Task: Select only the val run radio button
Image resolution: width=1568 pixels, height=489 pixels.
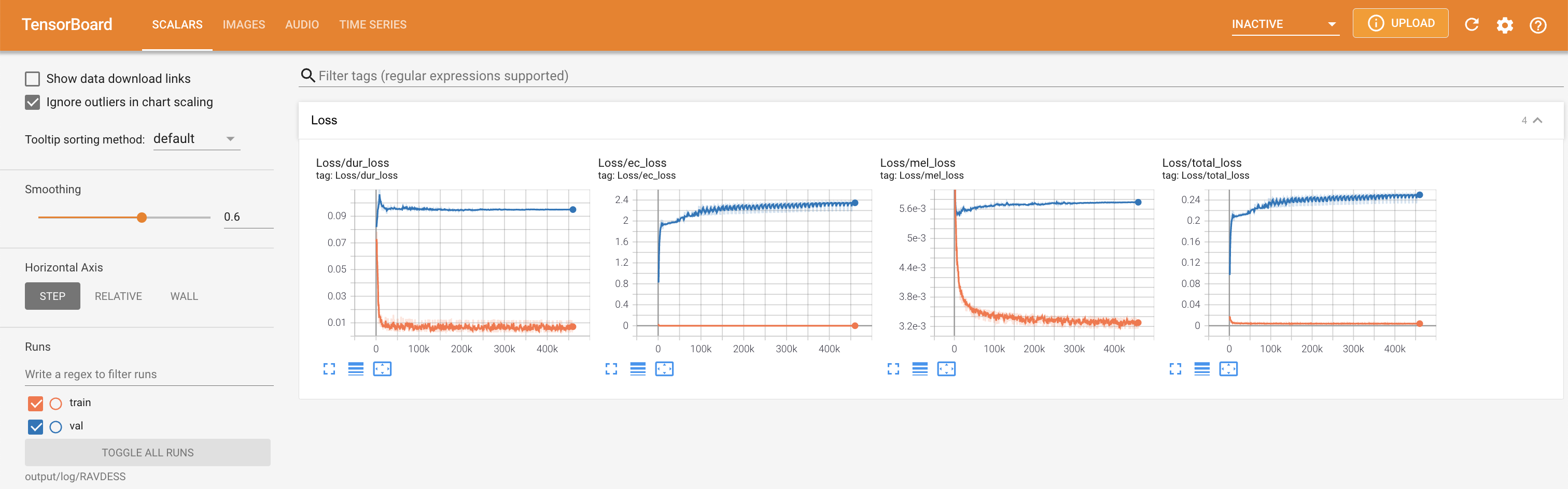Action: tap(56, 427)
